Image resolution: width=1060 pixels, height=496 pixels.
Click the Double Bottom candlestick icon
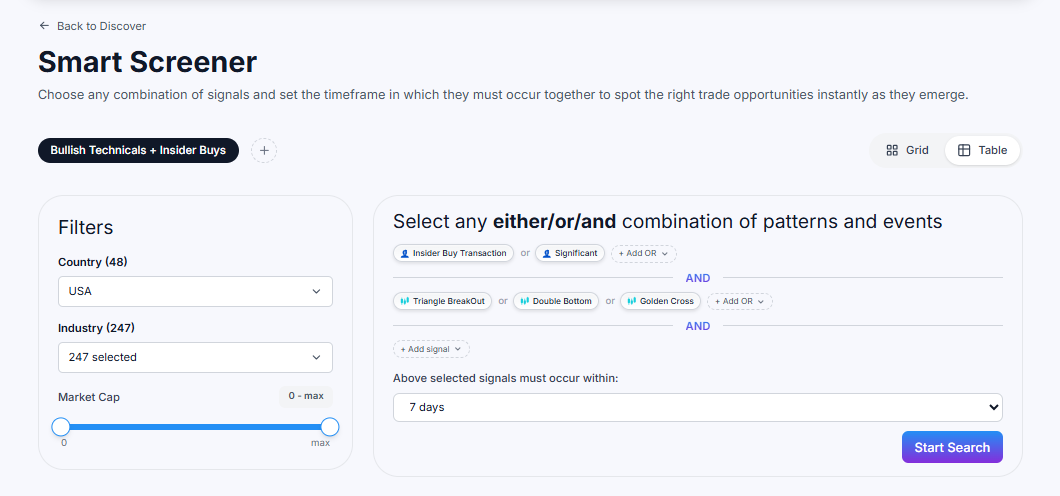click(x=524, y=301)
